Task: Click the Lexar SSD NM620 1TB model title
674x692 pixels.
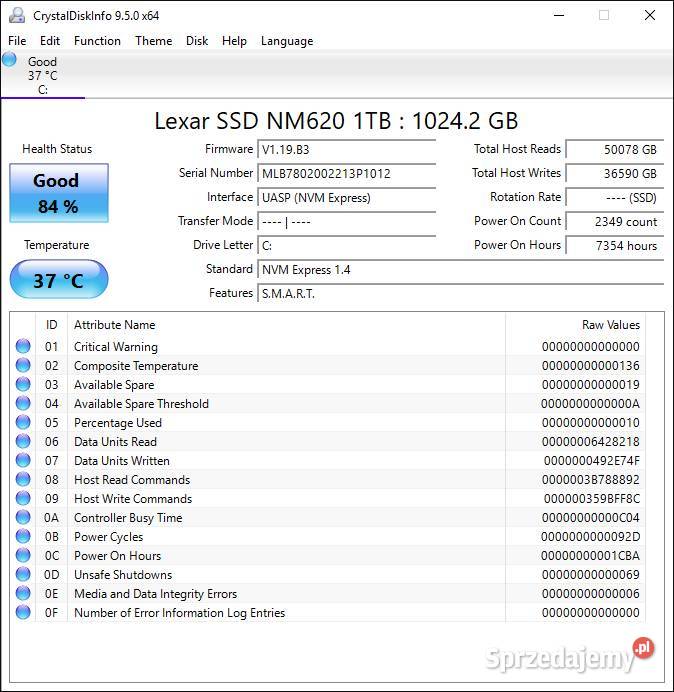Action: tap(336, 121)
